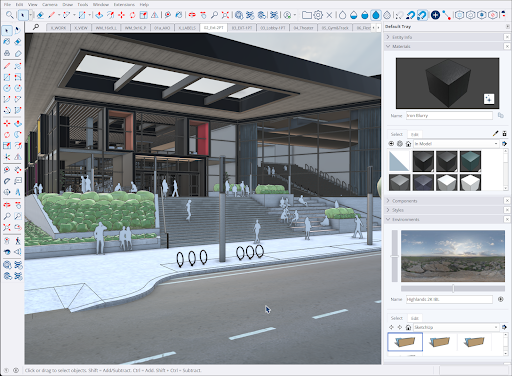Click the eyedropper sample paint icon
This screenshot has height=376, width=512.
(x=495, y=134)
